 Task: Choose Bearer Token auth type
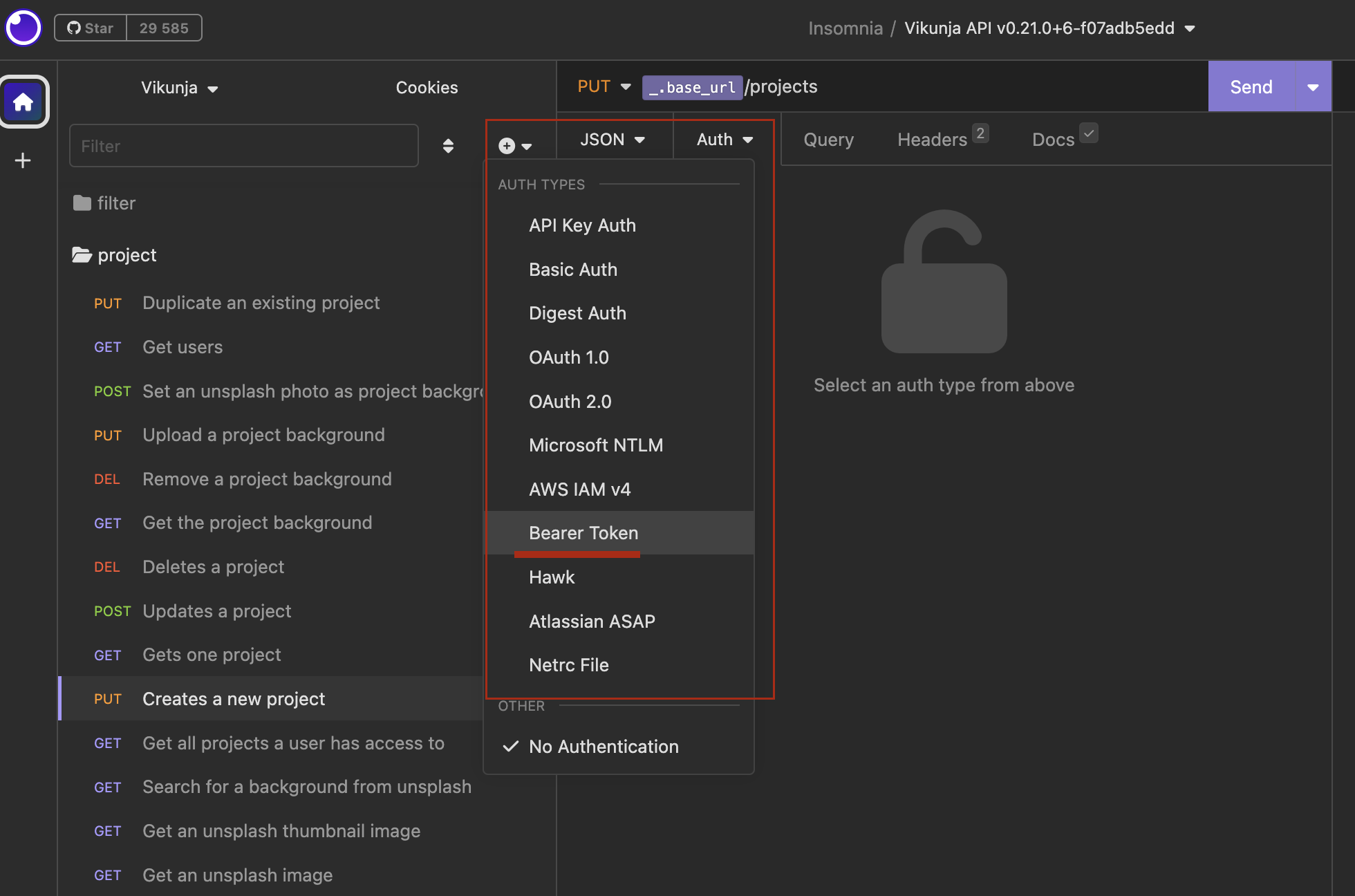point(583,533)
